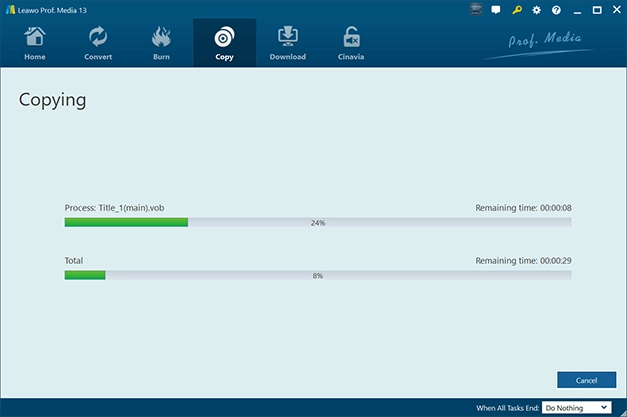
Task: Open settings via the gear icon
Action: point(537,10)
